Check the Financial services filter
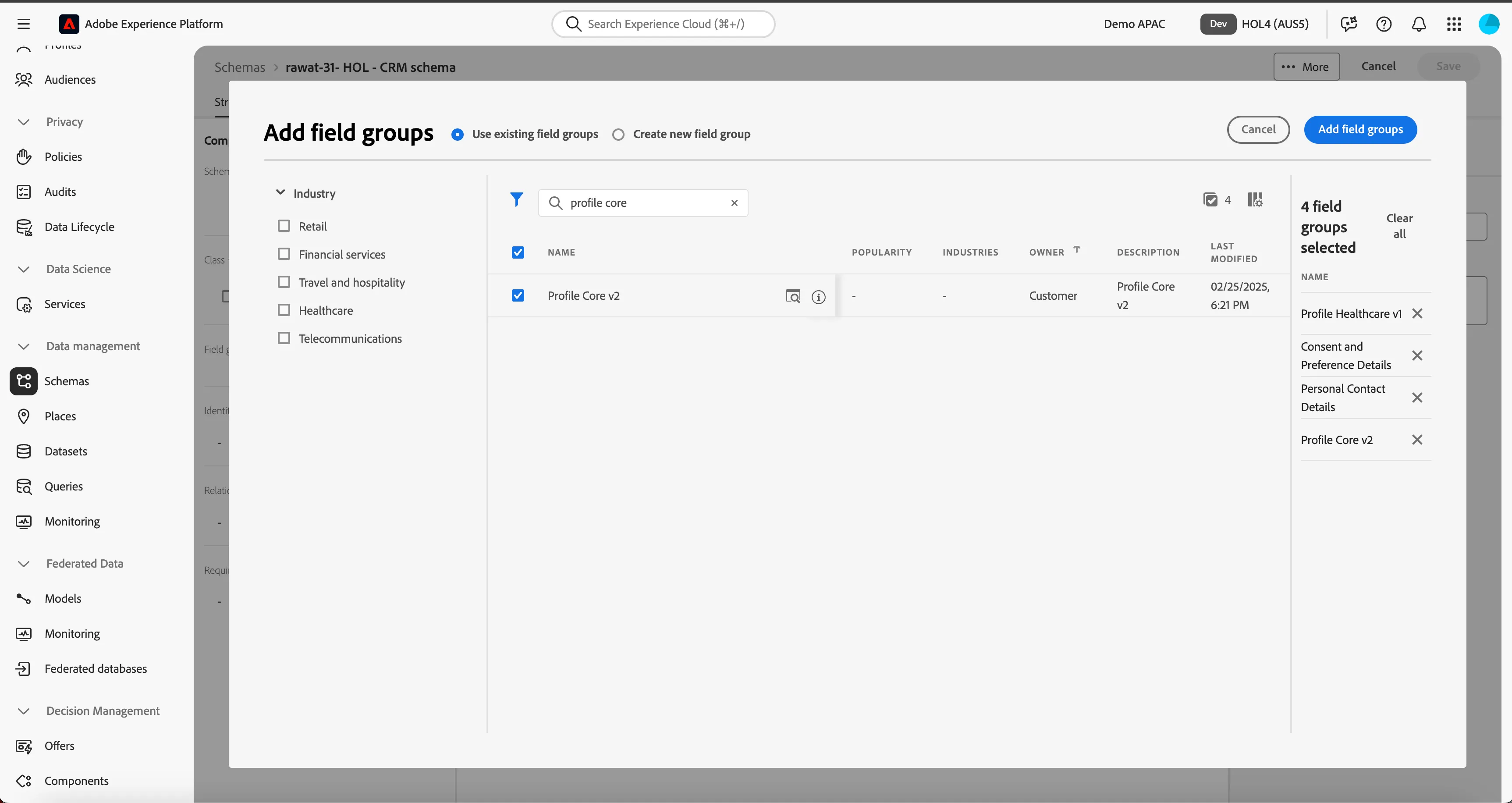 (x=284, y=254)
